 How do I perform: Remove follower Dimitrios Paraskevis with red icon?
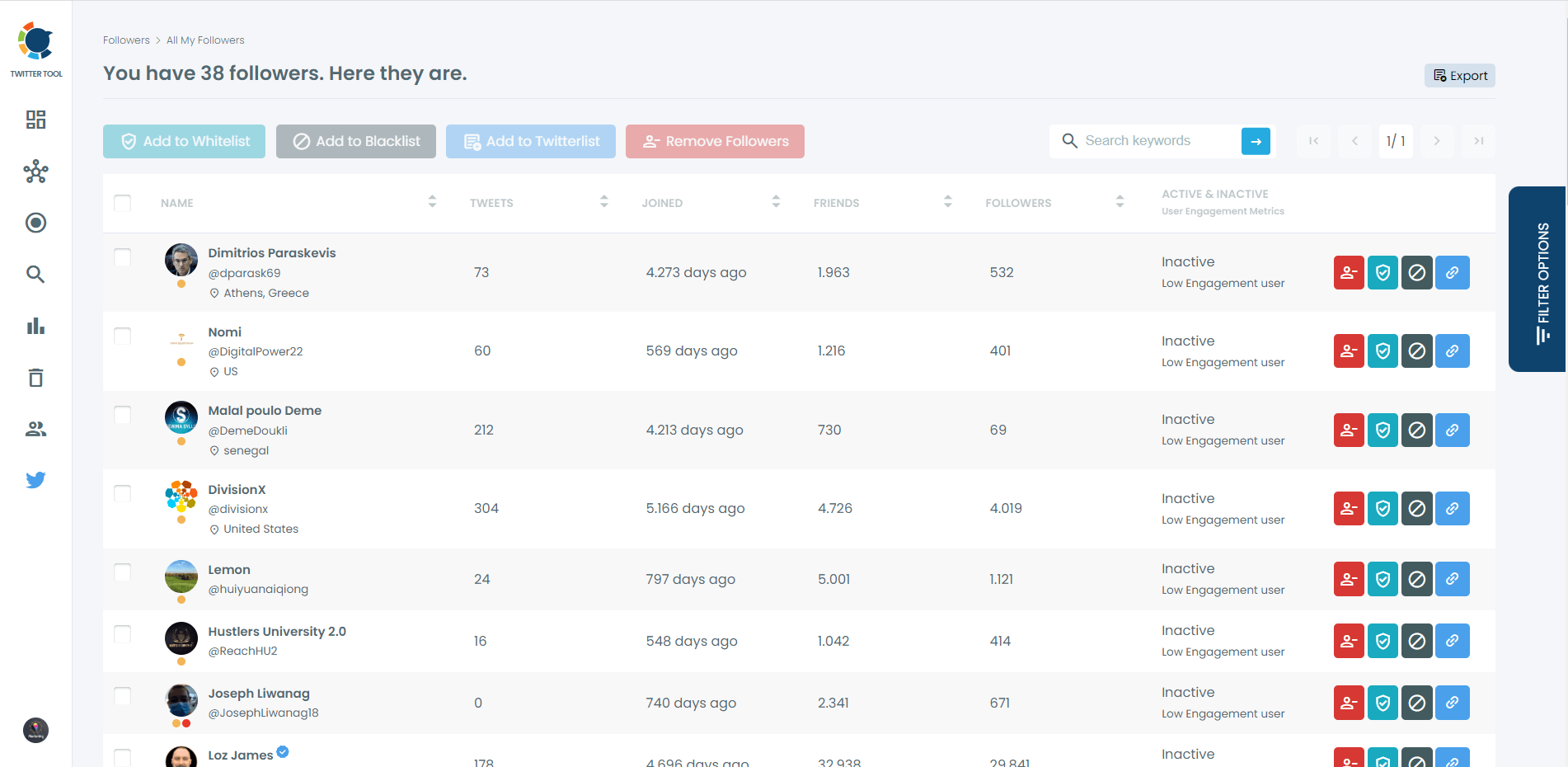point(1349,272)
